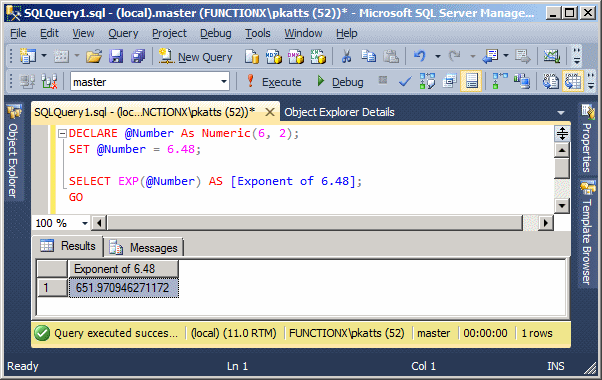Open the Undo history dropdown arrow
Viewport: 602px width, 380px height.
point(437,56)
